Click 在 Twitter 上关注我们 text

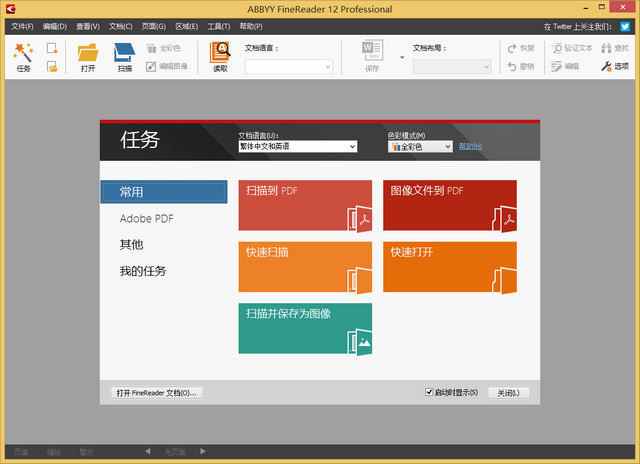coord(578,27)
